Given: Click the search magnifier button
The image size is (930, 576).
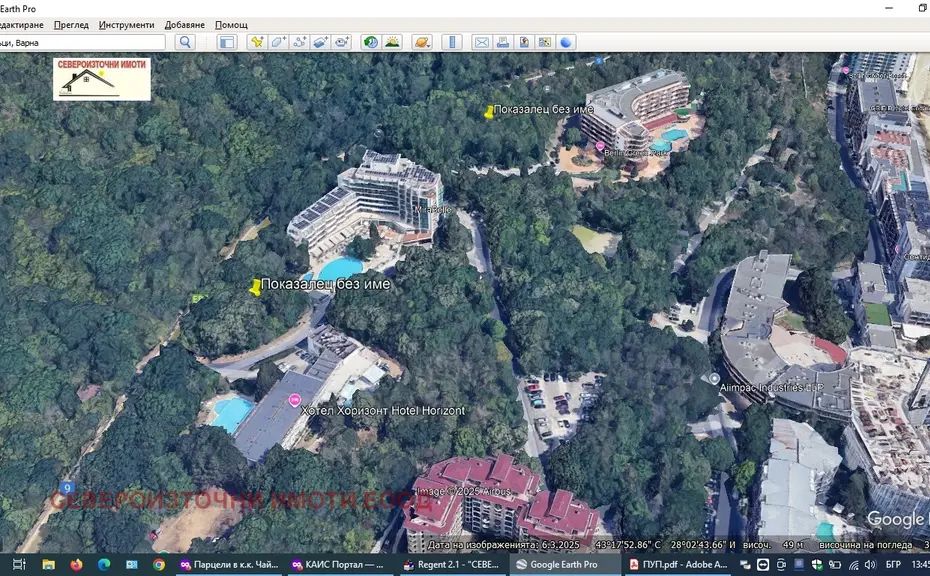Looking at the screenshot, I should [184, 42].
